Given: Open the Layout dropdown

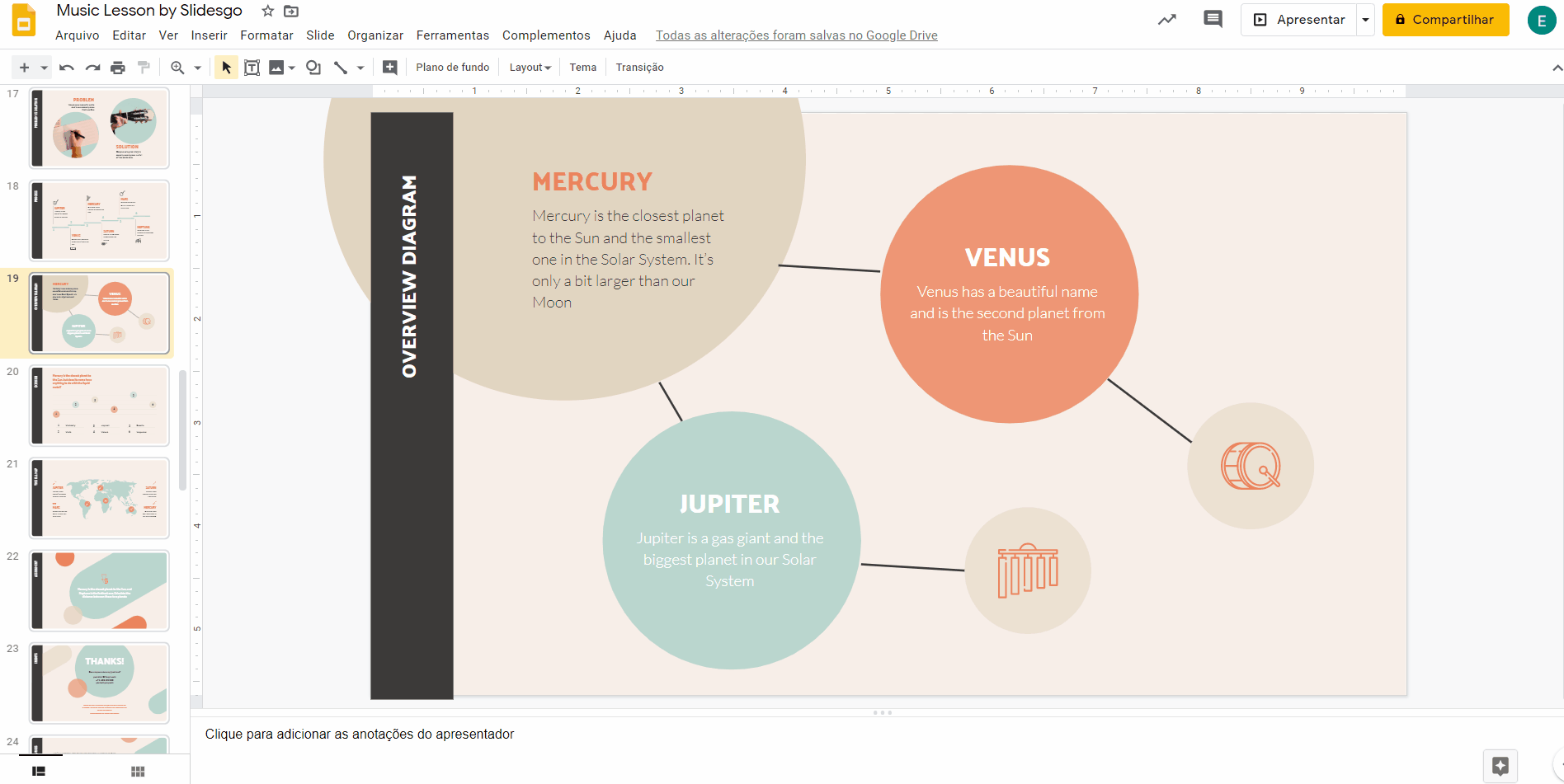Looking at the screenshot, I should pyautogui.click(x=530, y=68).
